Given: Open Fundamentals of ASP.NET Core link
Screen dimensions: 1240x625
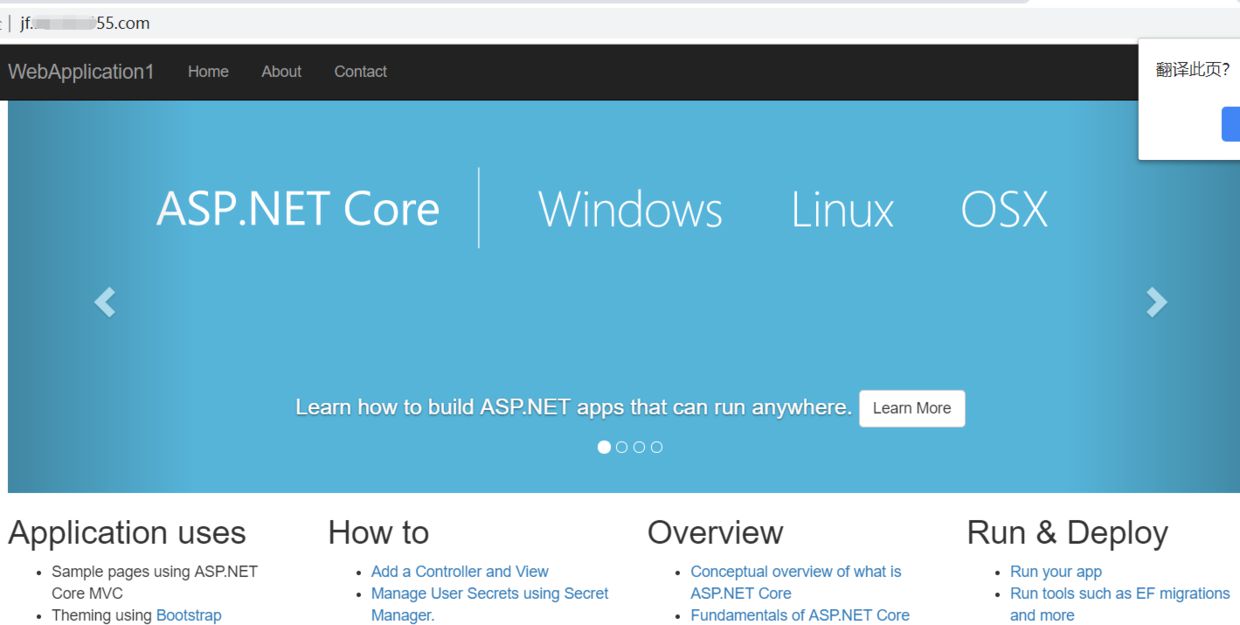Looking at the screenshot, I should point(800,615).
